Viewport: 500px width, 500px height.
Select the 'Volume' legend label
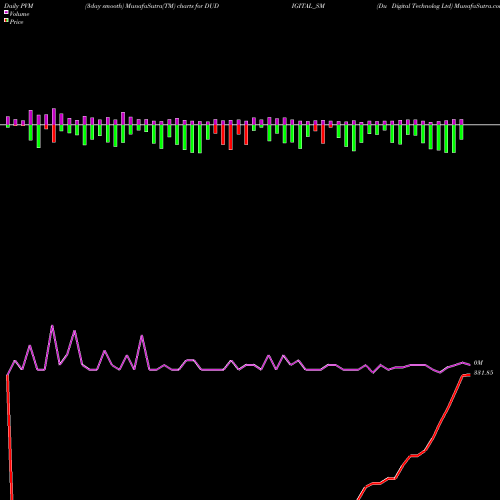point(19,14)
